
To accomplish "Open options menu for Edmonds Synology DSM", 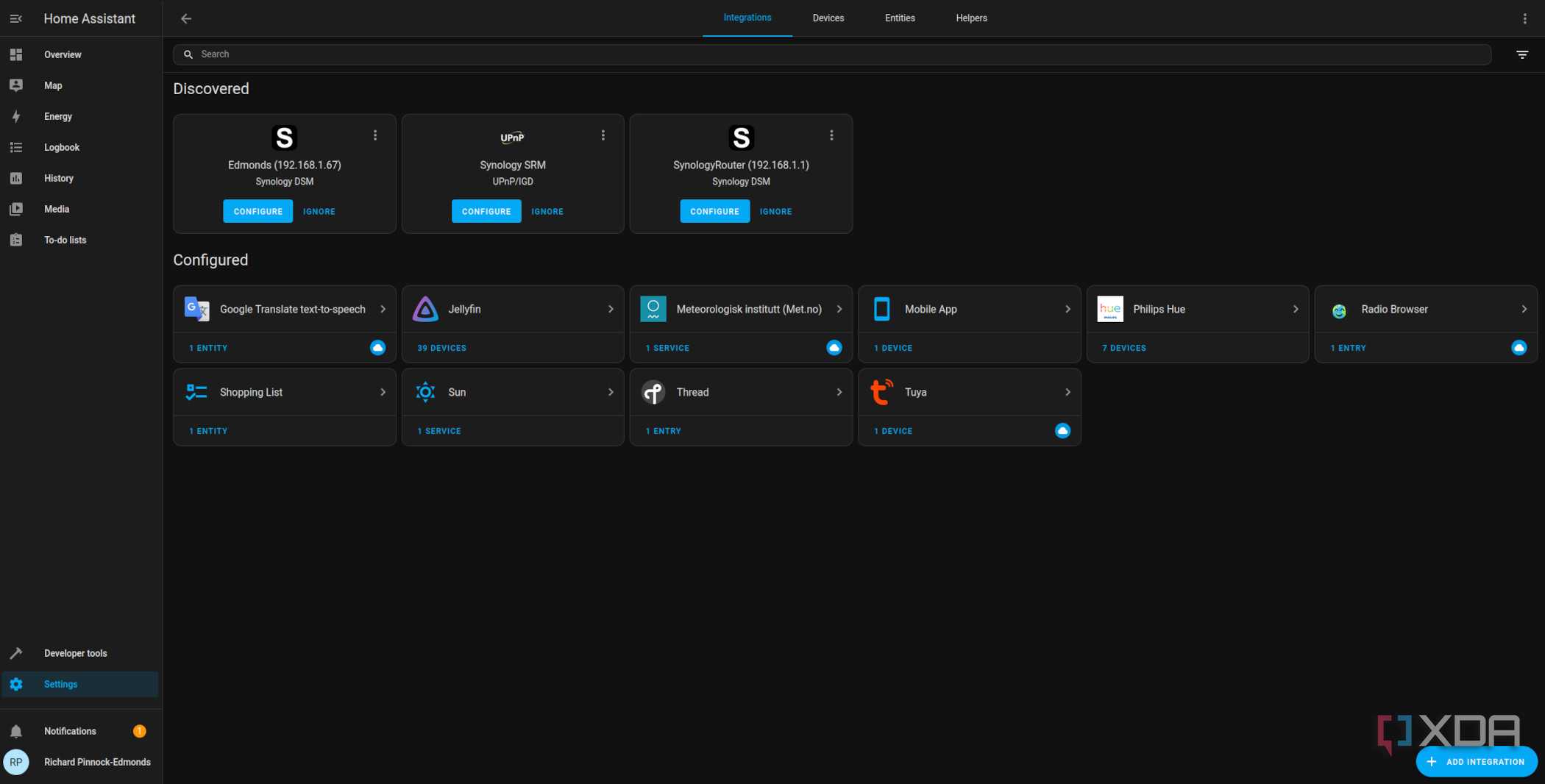I will 375,135.
